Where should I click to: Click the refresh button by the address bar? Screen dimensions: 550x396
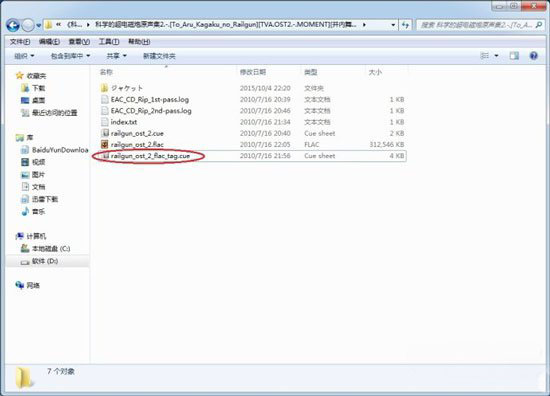[405, 25]
